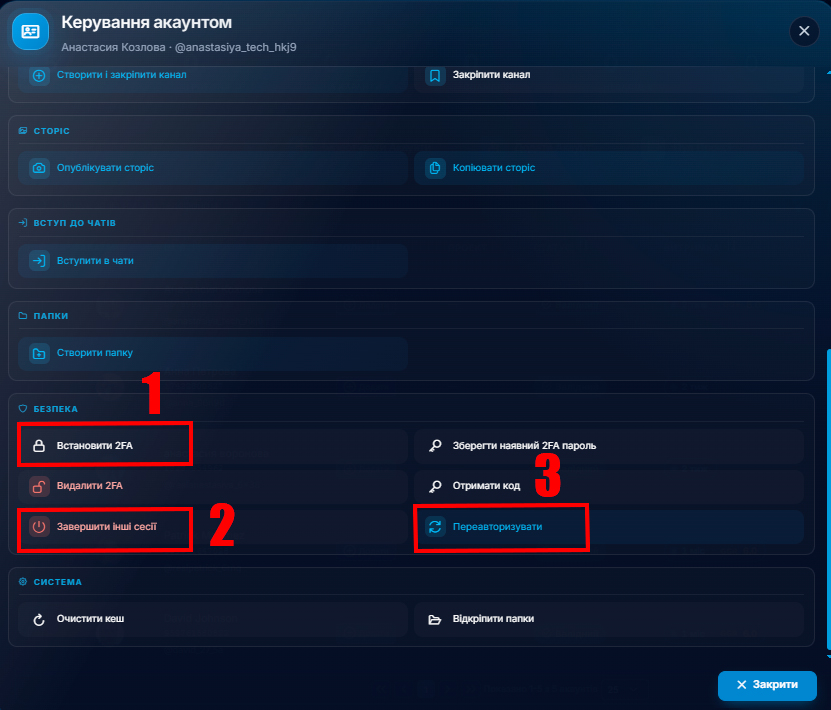Click the open-folder icon for Відкріпити папки

pyautogui.click(x=435, y=619)
